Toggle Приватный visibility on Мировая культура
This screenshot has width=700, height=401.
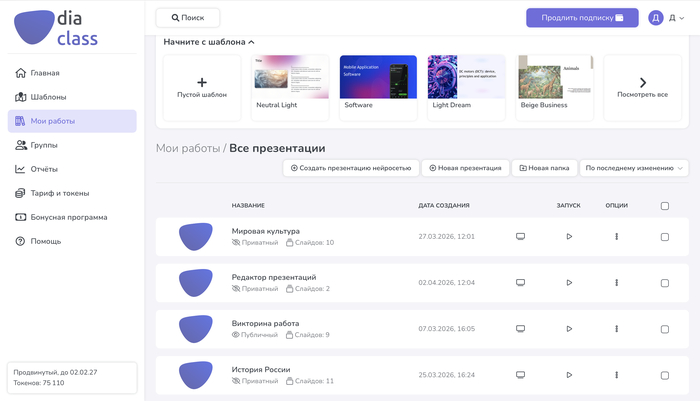(255, 242)
